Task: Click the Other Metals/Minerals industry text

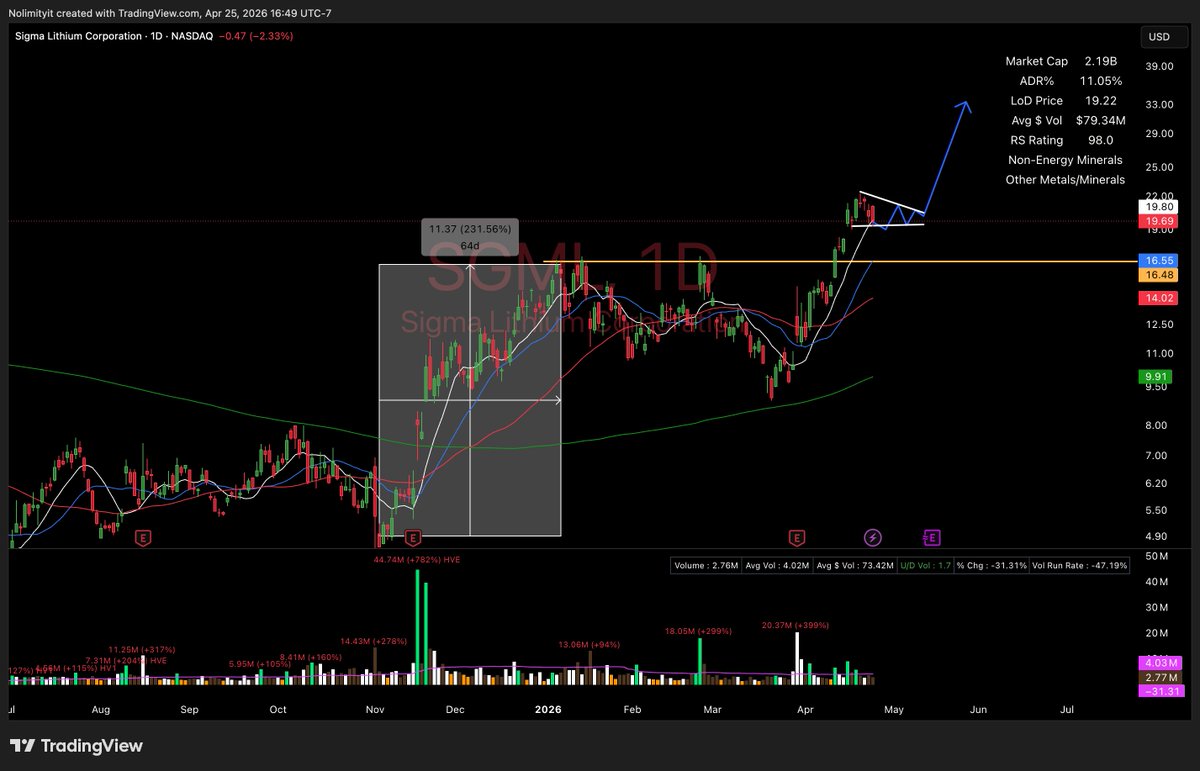Action: 1065,180
